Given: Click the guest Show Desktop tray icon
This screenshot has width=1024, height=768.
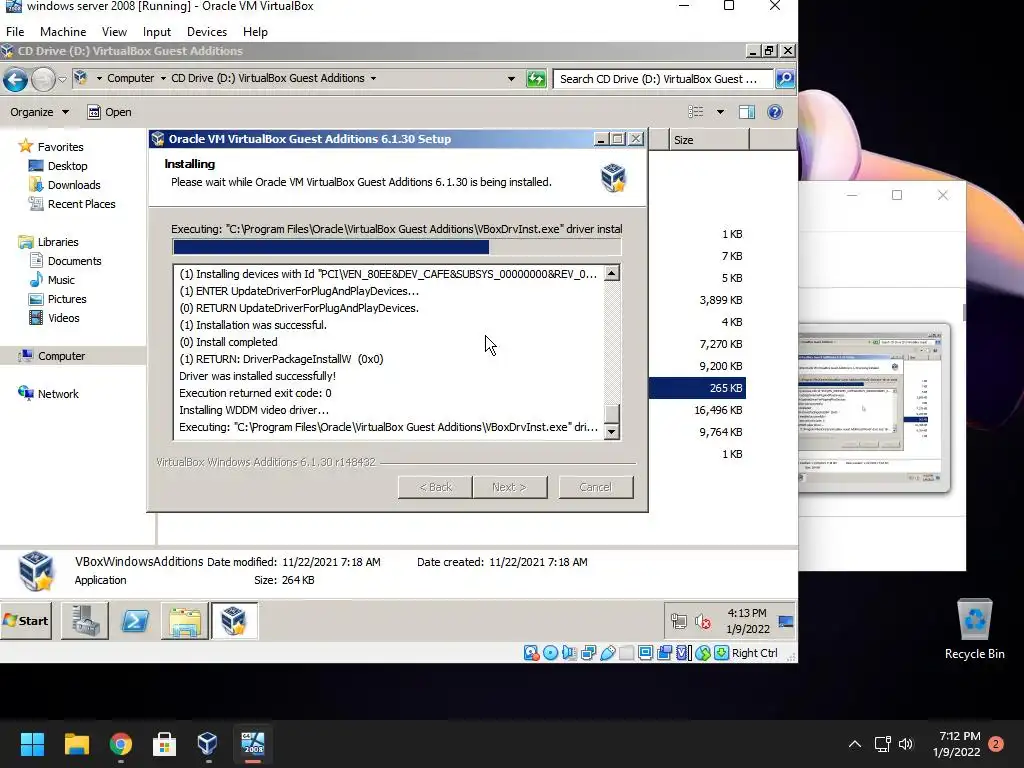Looking at the screenshot, I should 786,621.
